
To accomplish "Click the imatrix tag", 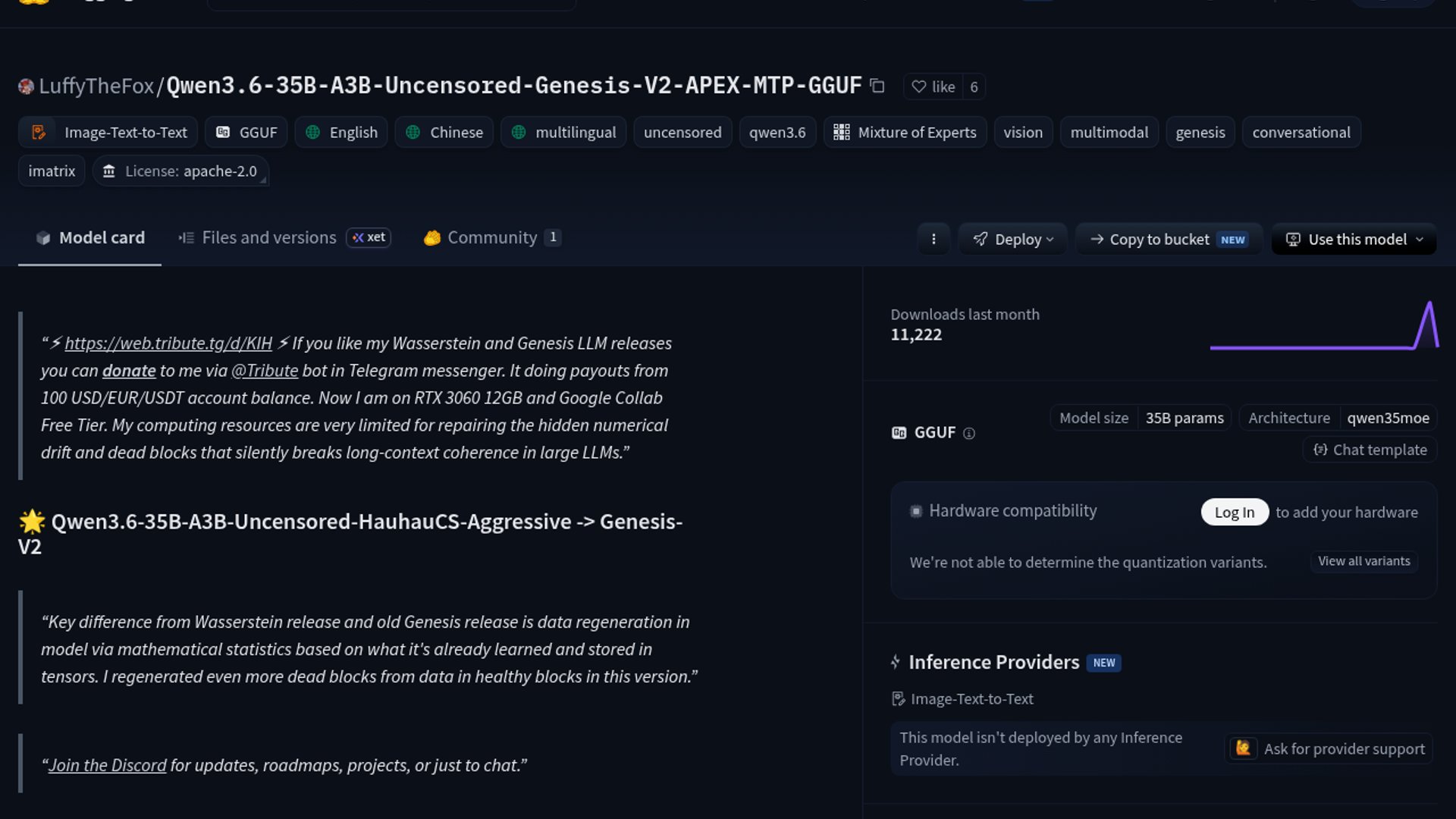I will (x=52, y=171).
